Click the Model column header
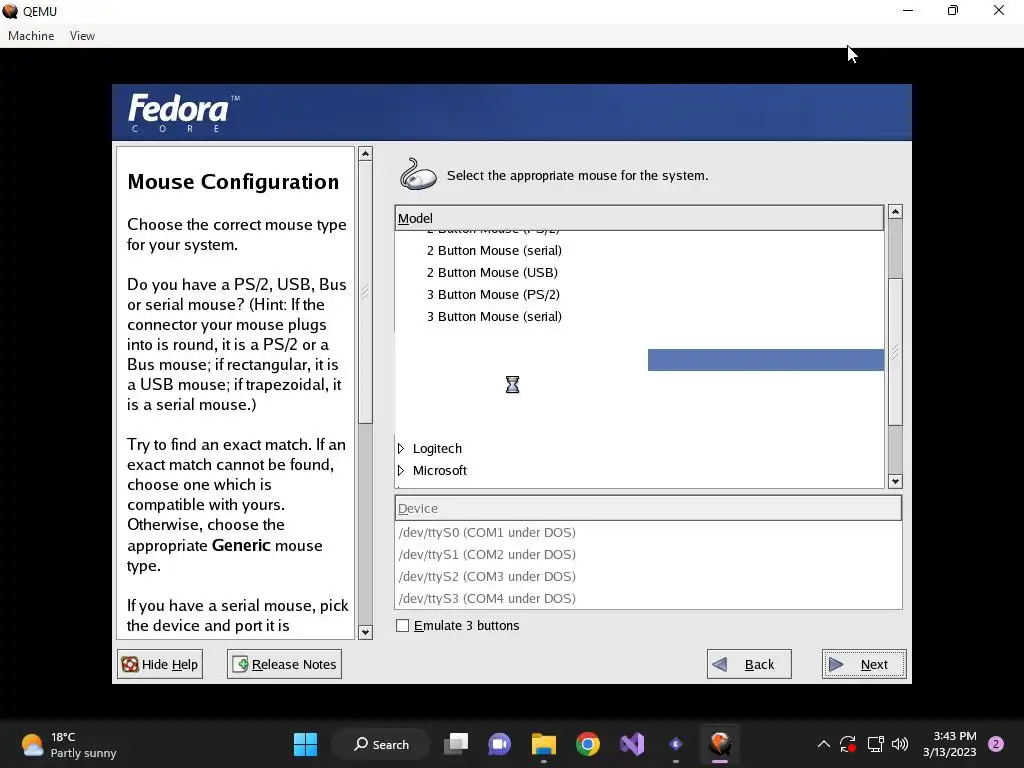 point(639,218)
